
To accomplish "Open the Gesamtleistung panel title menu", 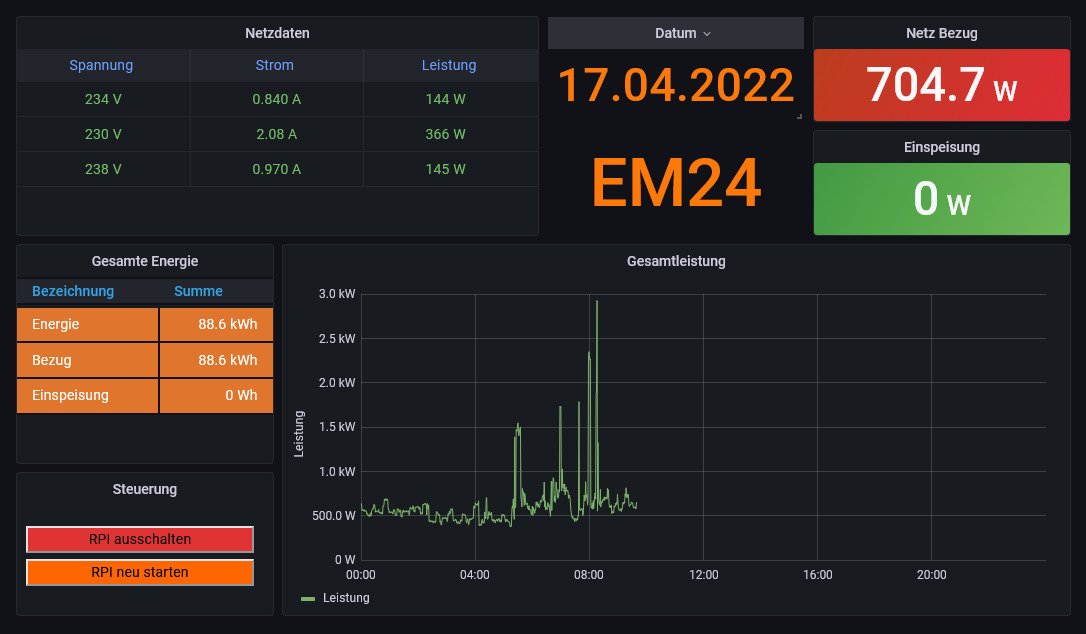I will point(676,261).
